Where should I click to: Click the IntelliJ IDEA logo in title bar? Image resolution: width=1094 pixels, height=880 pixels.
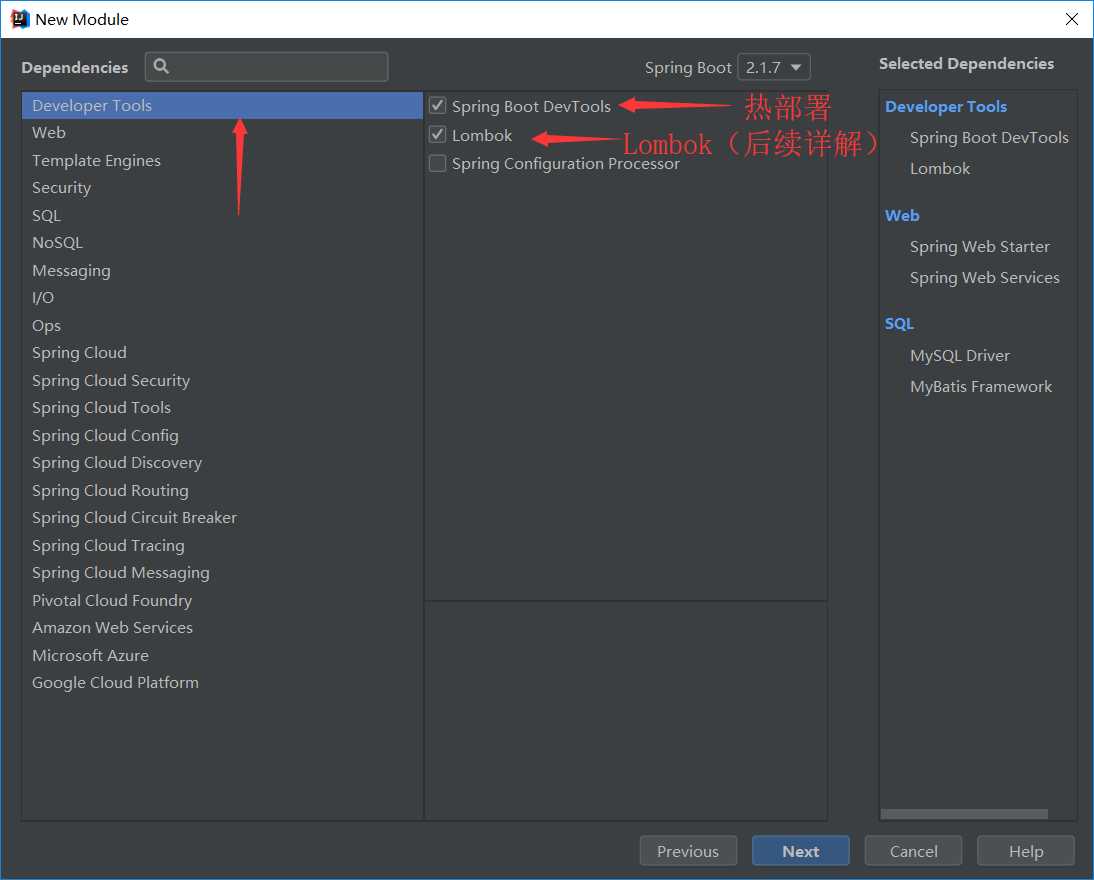click(20, 19)
